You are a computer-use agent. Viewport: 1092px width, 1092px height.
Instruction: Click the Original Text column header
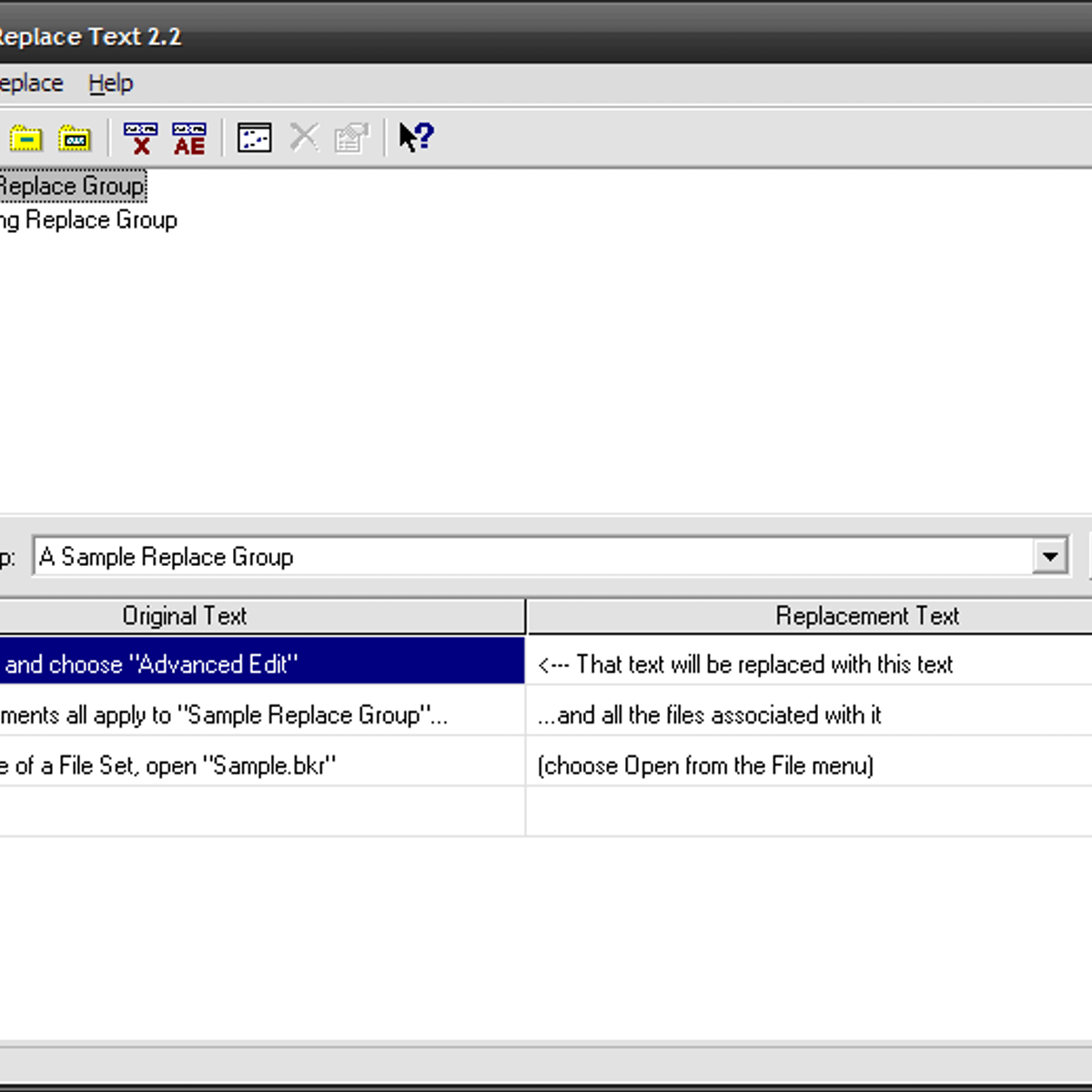[x=185, y=616]
